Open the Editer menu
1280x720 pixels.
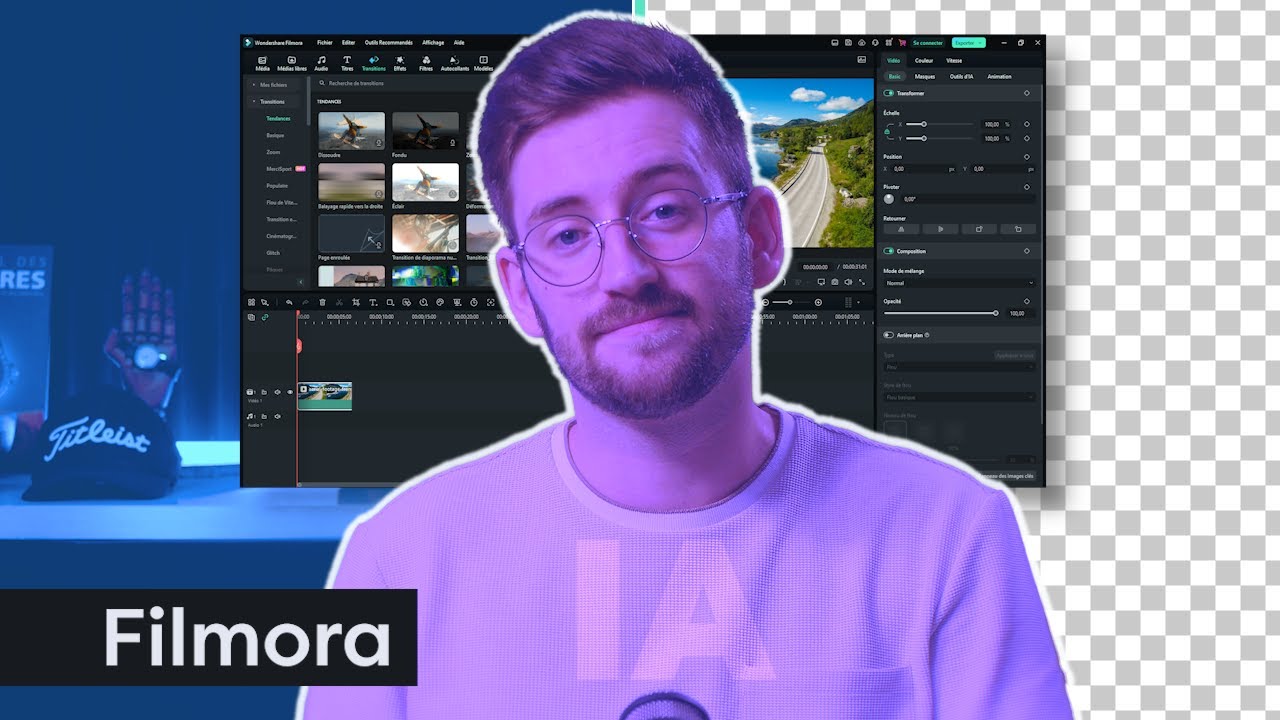pyautogui.click(x=348, y=43)
